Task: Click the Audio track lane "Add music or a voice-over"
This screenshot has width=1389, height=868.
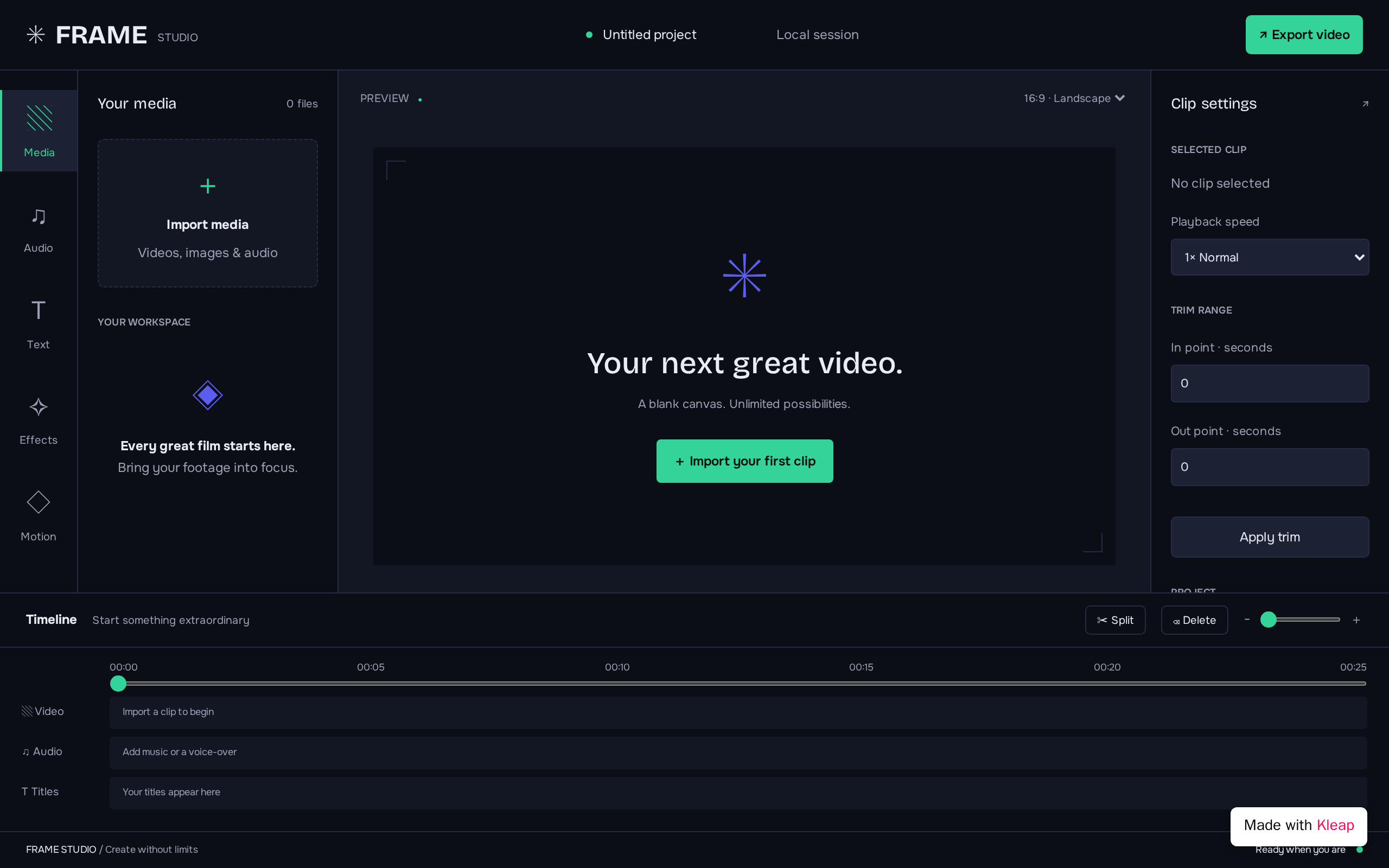Action: tap(738, 752)
